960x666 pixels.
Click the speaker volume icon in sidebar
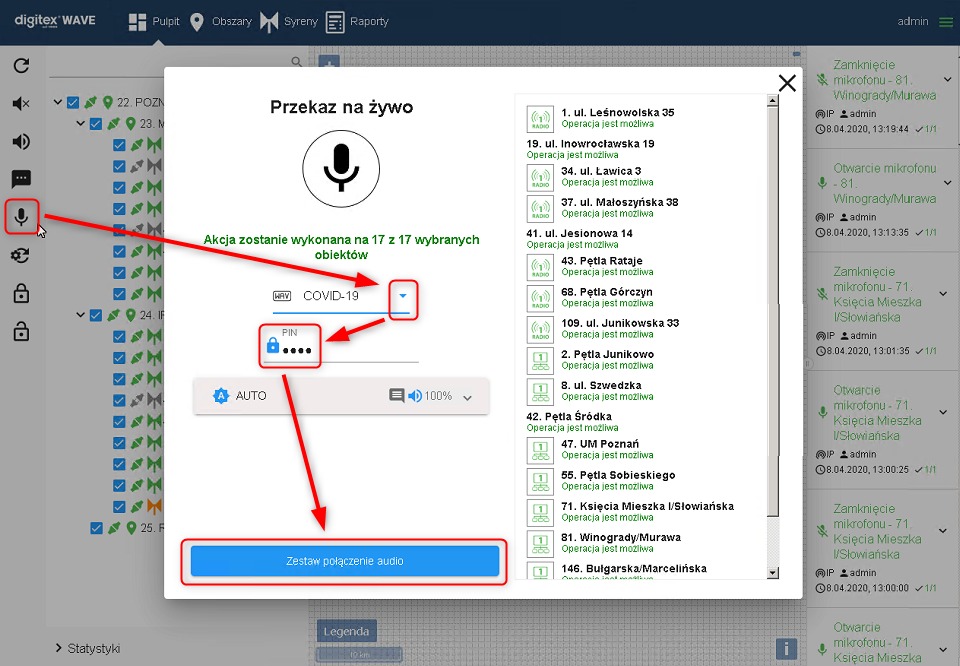[x=21, y=141]
